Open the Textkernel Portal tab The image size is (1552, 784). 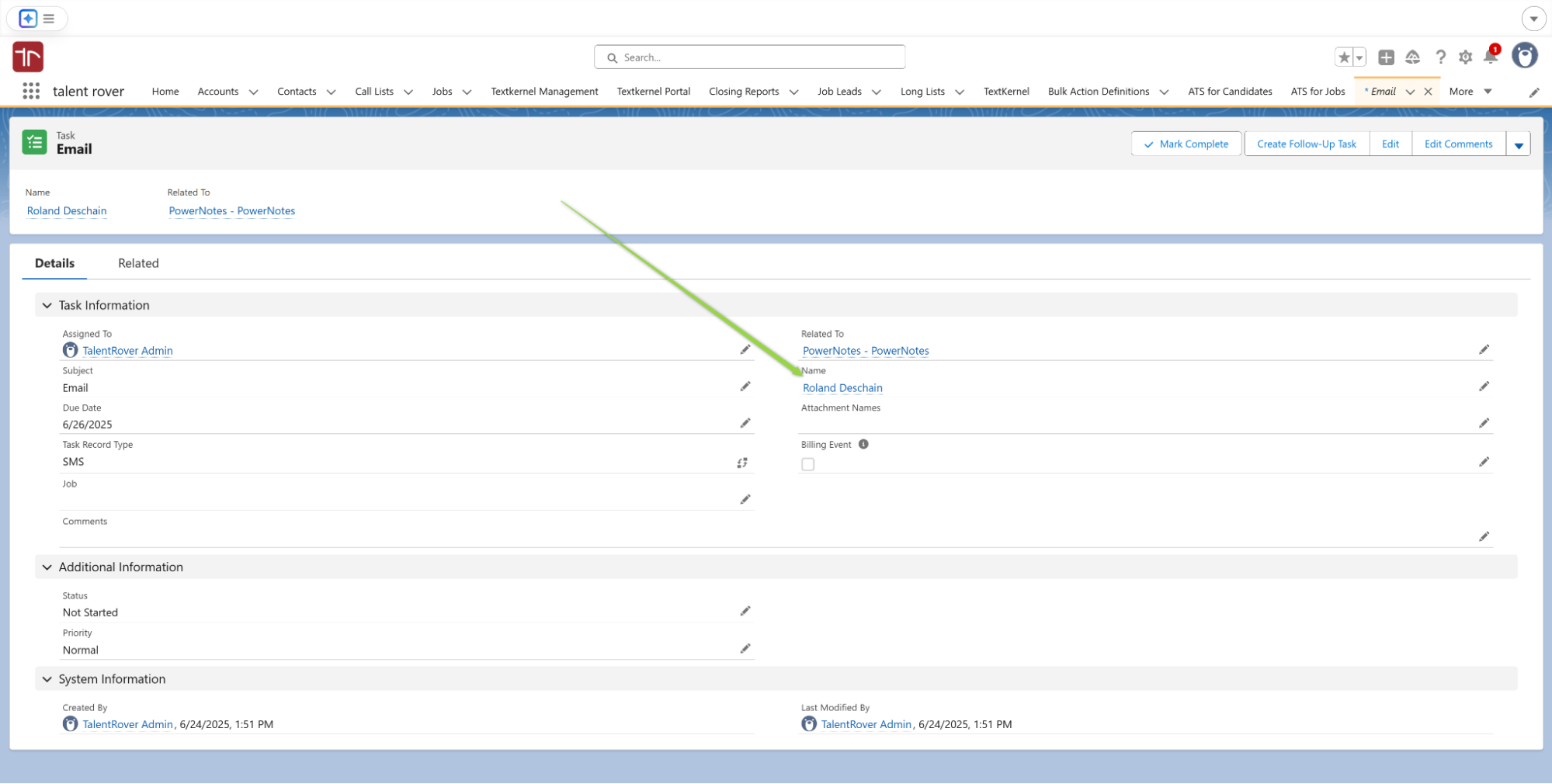pos(654,92)
